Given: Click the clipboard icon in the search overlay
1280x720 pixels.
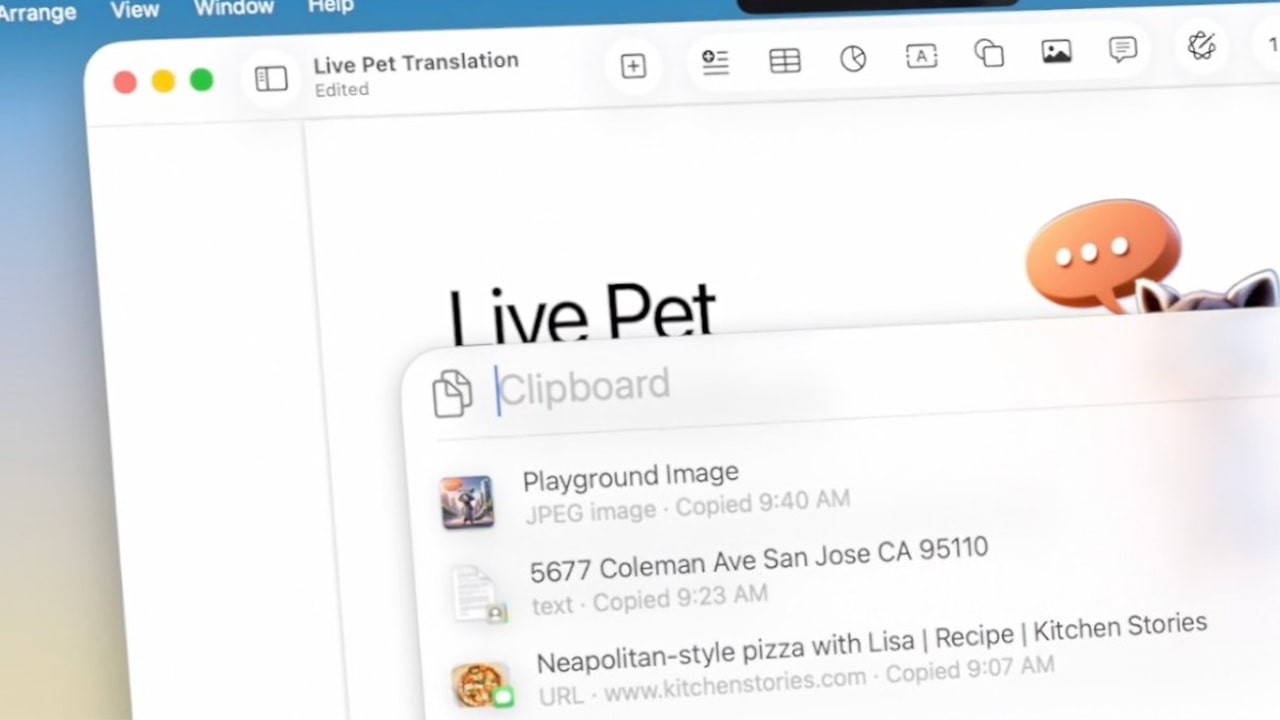Looking at the screenshot, I should [x=453, y=392].
